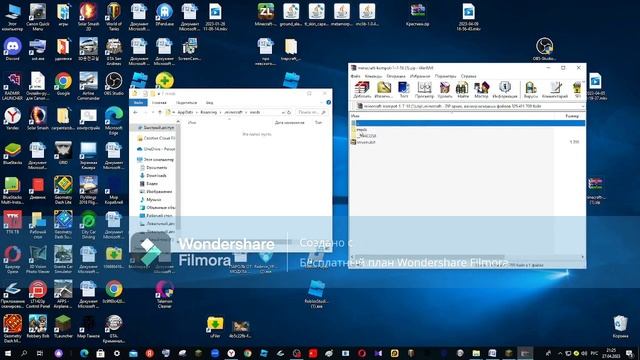Image resolution: width=640 pixels, height=360 pixels.
Task: Click the Вирусы (virus scan) icon
Action: coord(531,90)
